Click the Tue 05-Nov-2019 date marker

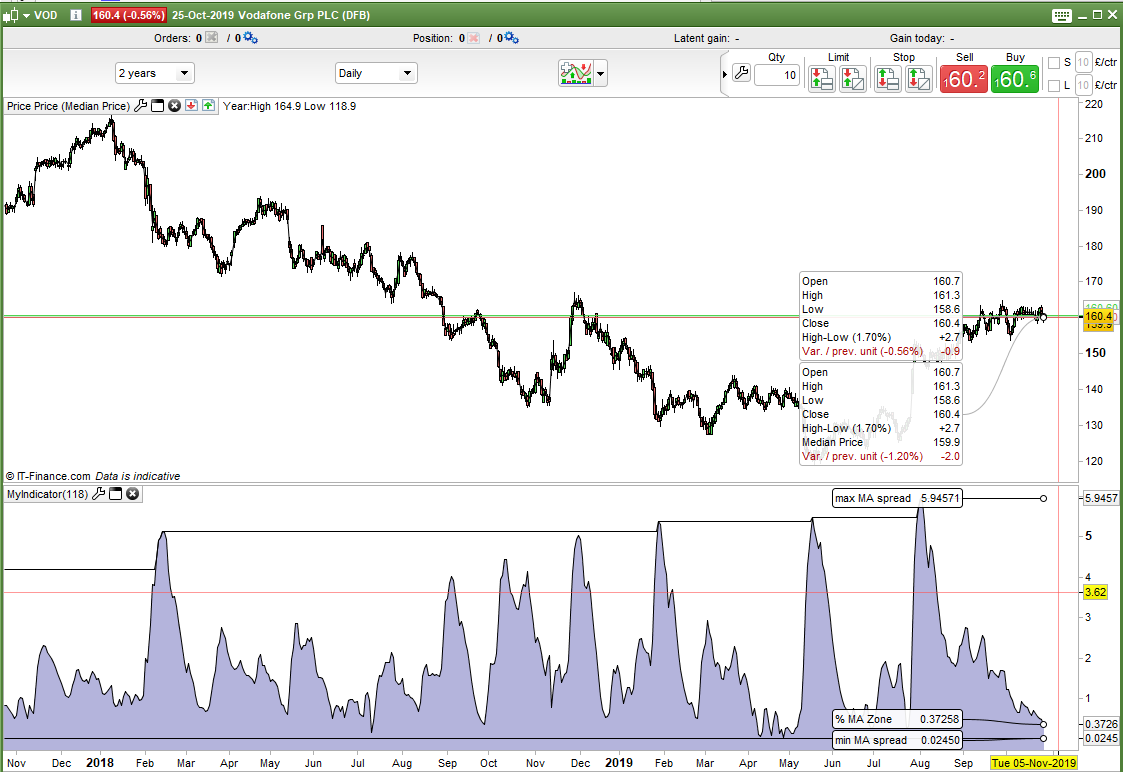pyautogui.click(x=1033, y=763)
